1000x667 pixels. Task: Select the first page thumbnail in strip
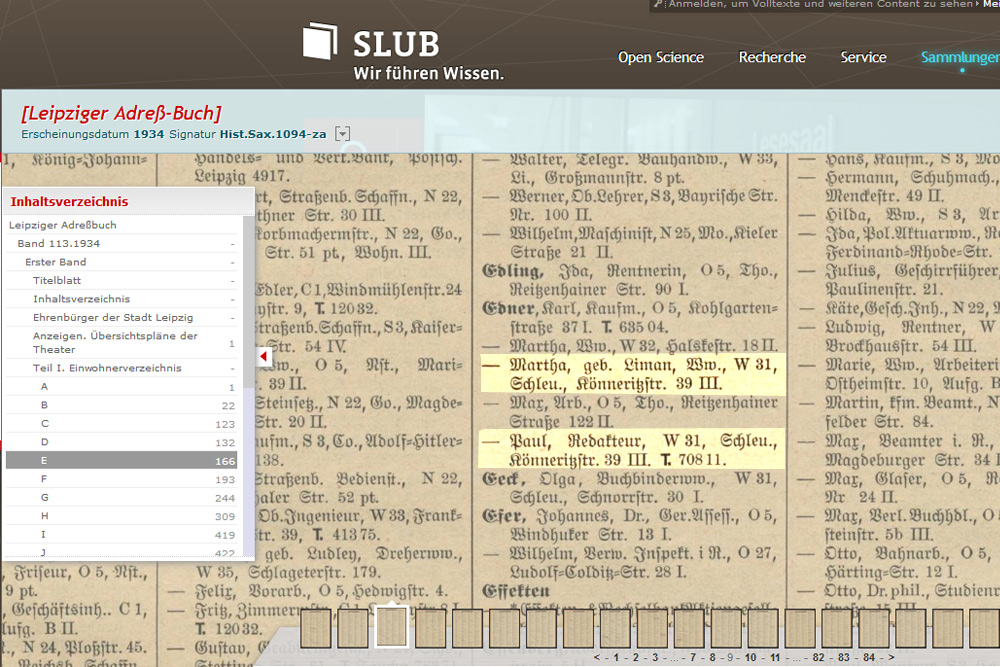click(316, 628)
